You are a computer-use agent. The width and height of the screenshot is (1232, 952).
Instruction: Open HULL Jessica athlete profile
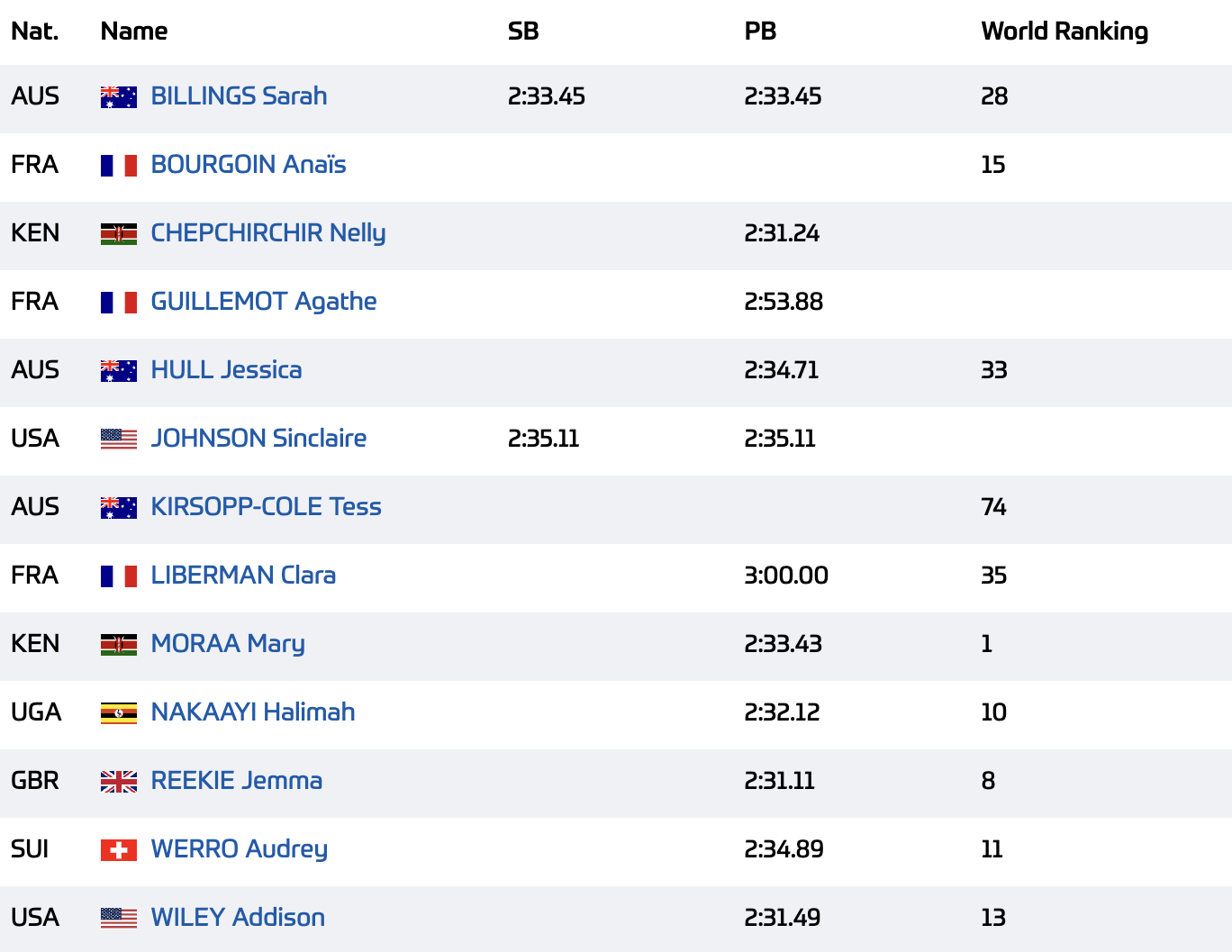pyautogui.click(x=226, y=370)
